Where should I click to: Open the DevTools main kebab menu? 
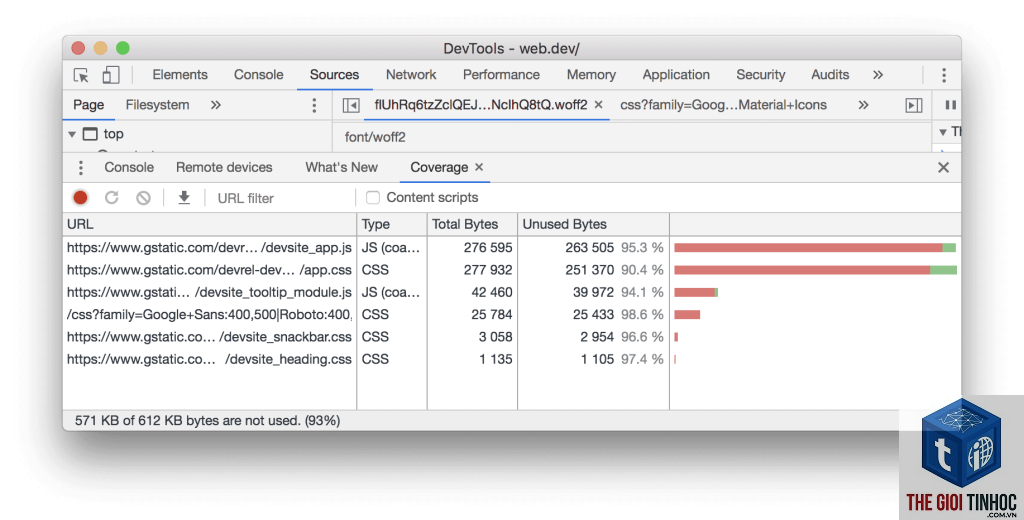tap(944, 75)
